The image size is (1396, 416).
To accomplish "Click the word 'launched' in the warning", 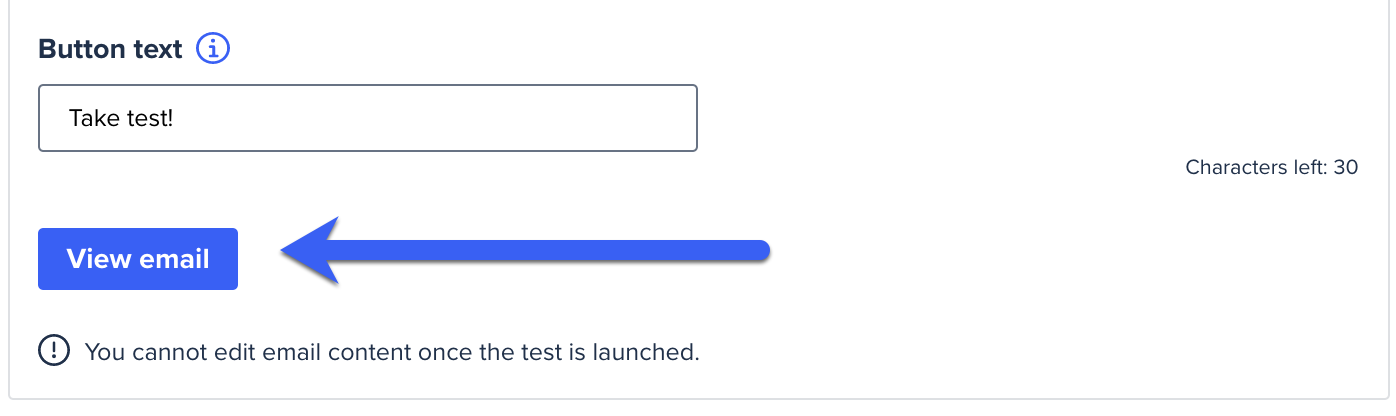I will click(x=651, y=352).
